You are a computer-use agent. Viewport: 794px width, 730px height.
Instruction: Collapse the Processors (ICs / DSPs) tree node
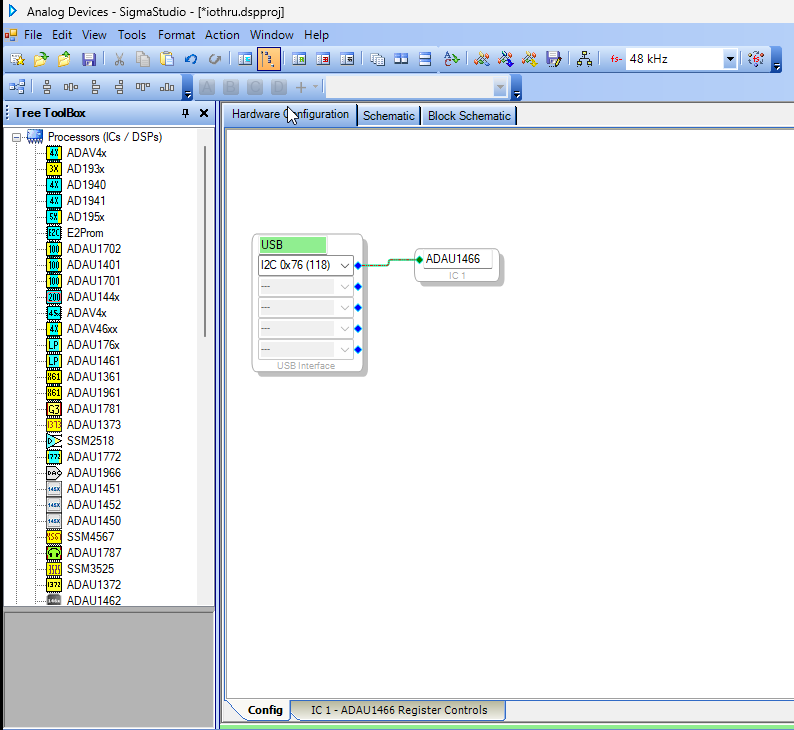click(x=17, y=137)
